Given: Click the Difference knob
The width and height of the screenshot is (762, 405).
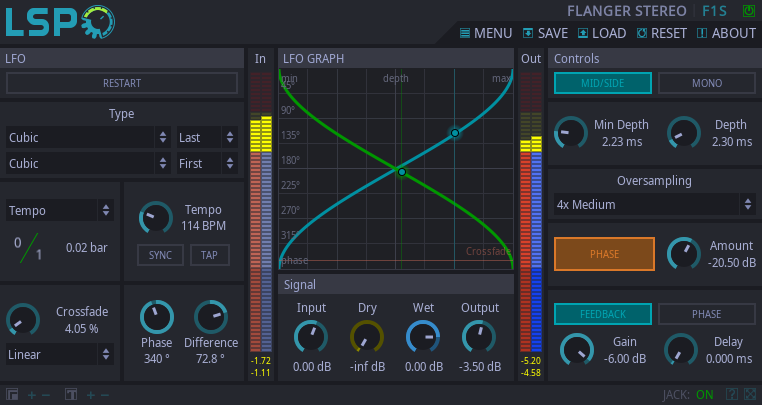Looking at the screenshot, I should 211,317.
